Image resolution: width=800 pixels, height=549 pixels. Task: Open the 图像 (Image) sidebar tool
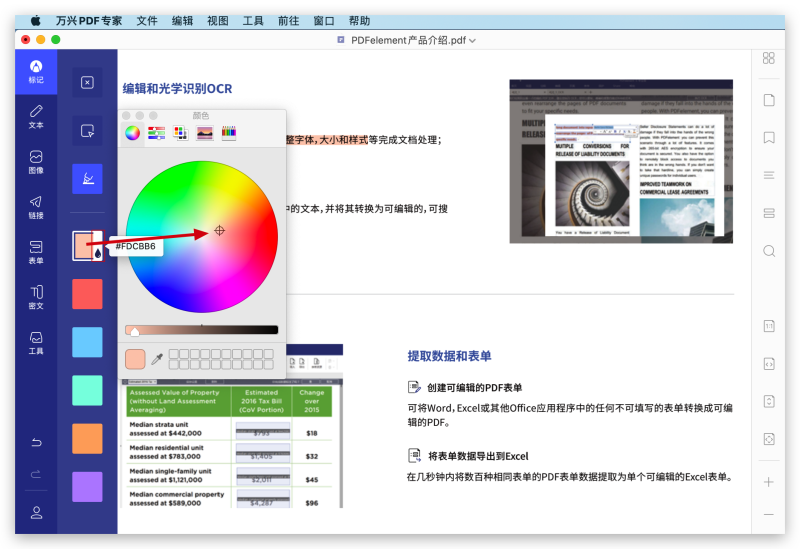click(36, 162)
